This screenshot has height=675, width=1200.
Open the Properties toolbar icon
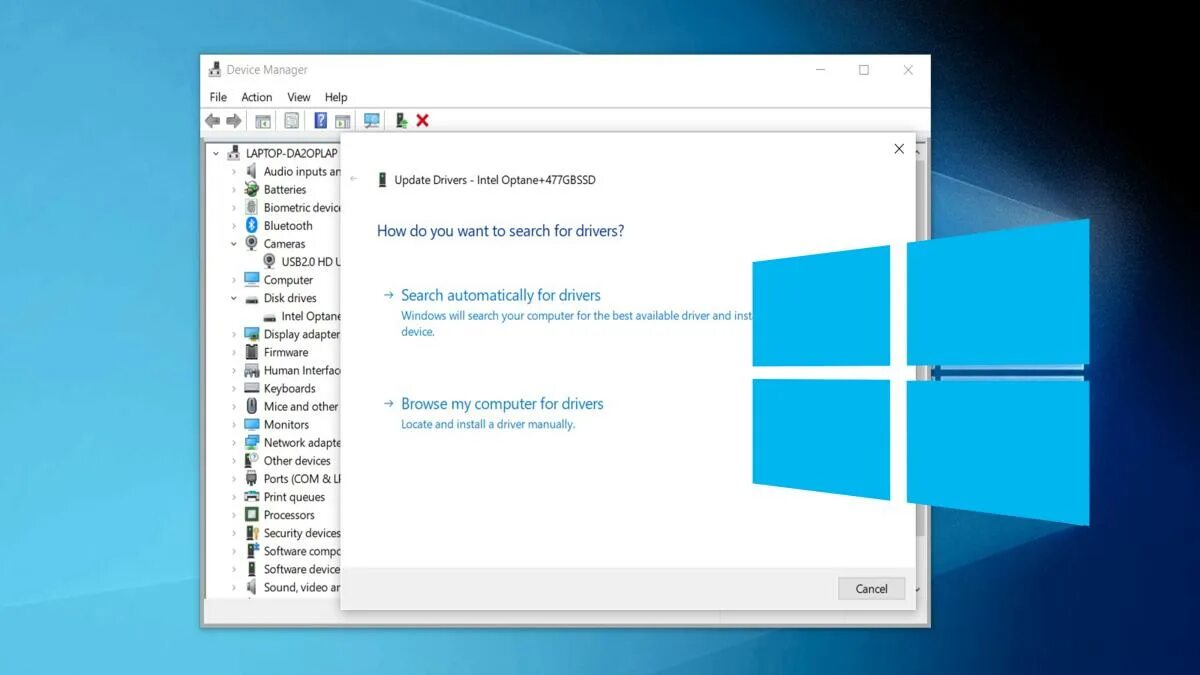291,121
